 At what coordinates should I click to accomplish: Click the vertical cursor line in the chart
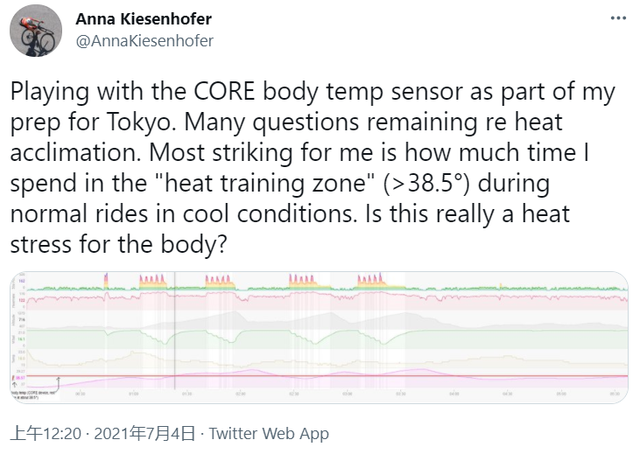point(174,340)
